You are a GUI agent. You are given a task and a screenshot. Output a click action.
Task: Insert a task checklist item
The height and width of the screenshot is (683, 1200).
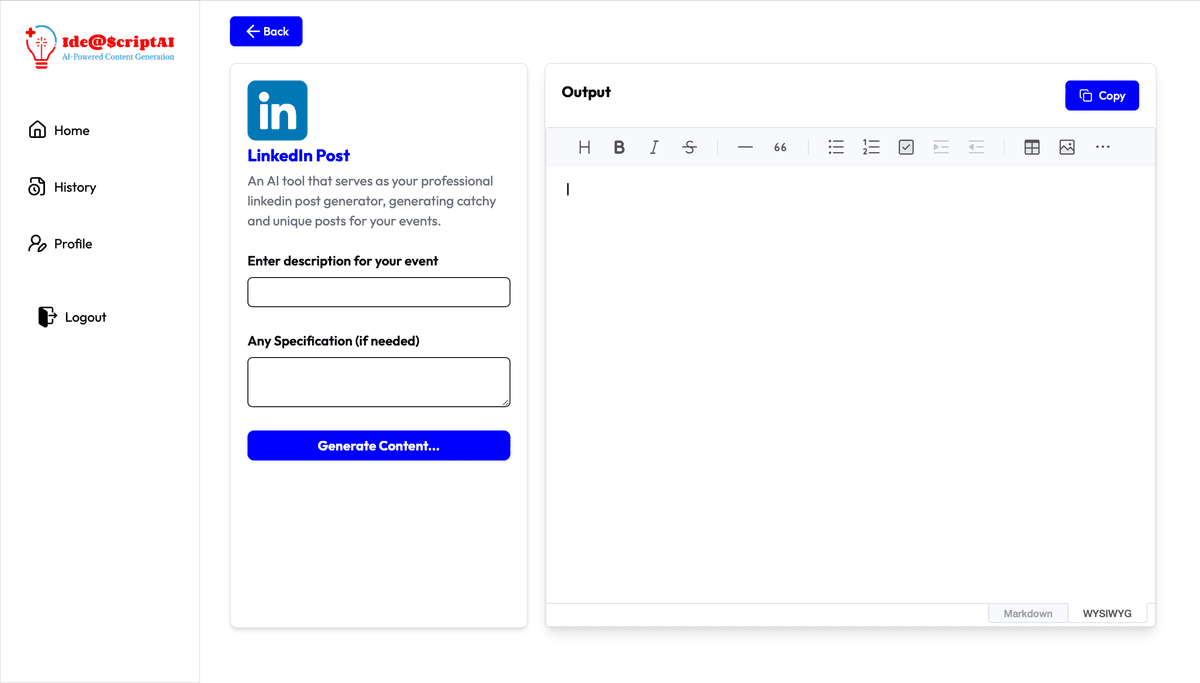(x=906, y=147)
